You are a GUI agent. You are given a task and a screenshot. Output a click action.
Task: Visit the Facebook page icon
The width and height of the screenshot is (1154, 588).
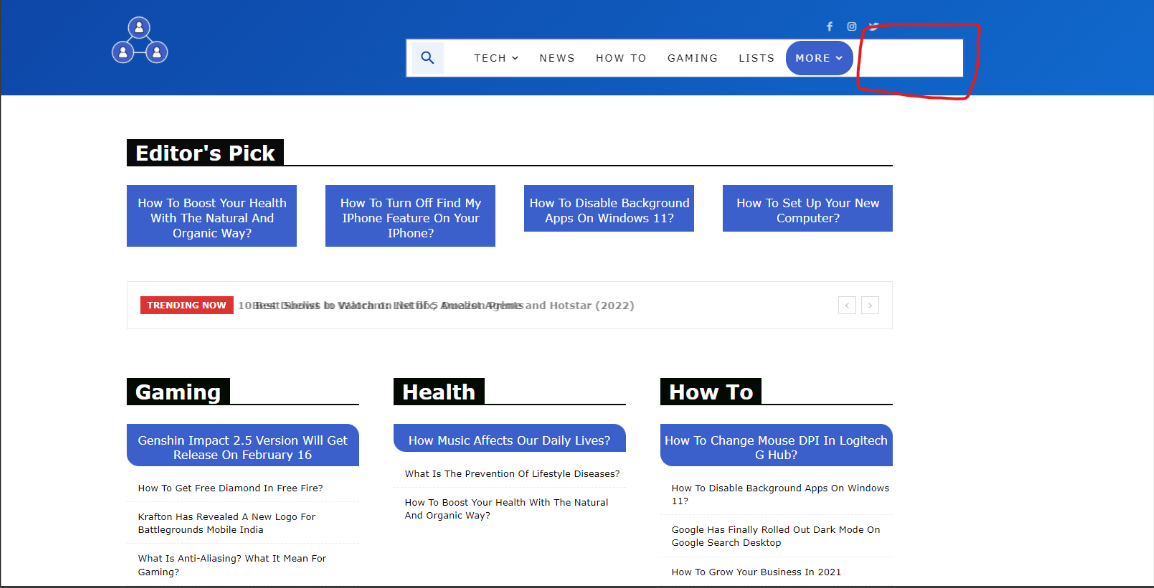(829, 26)
